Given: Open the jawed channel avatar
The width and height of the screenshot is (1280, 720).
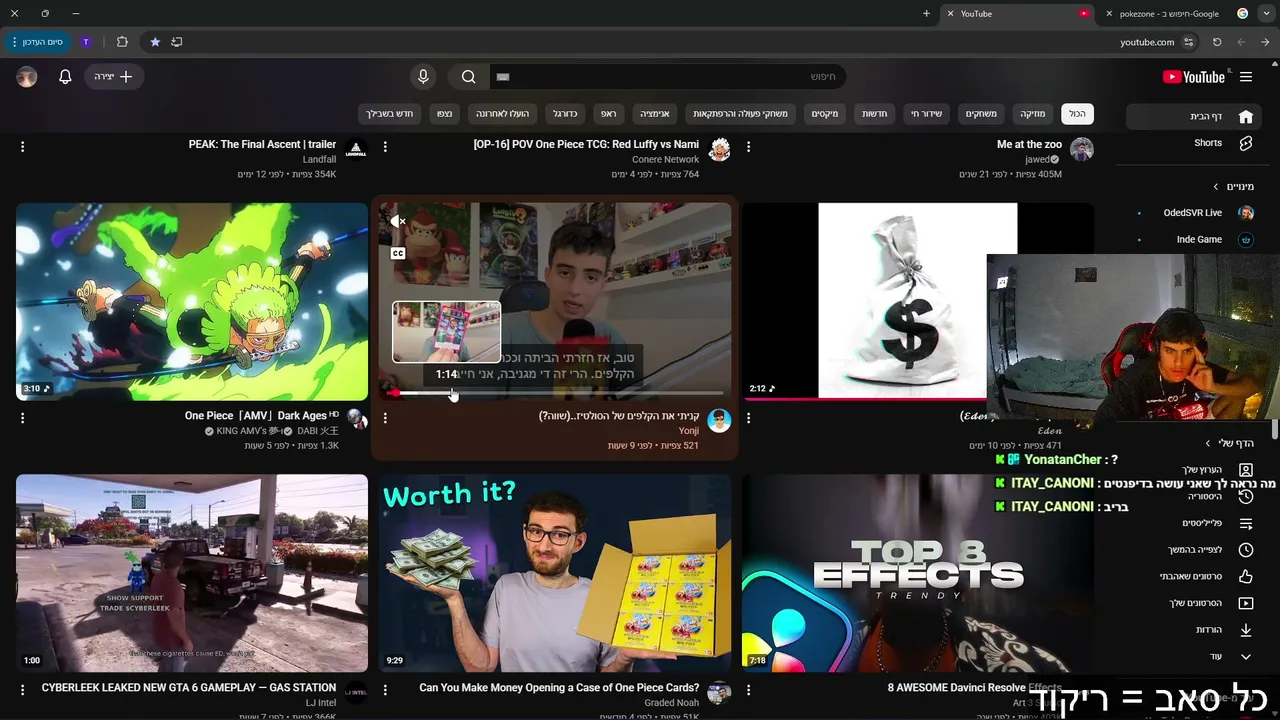Looking at the screenshot, I should [x=1082, y=150].
